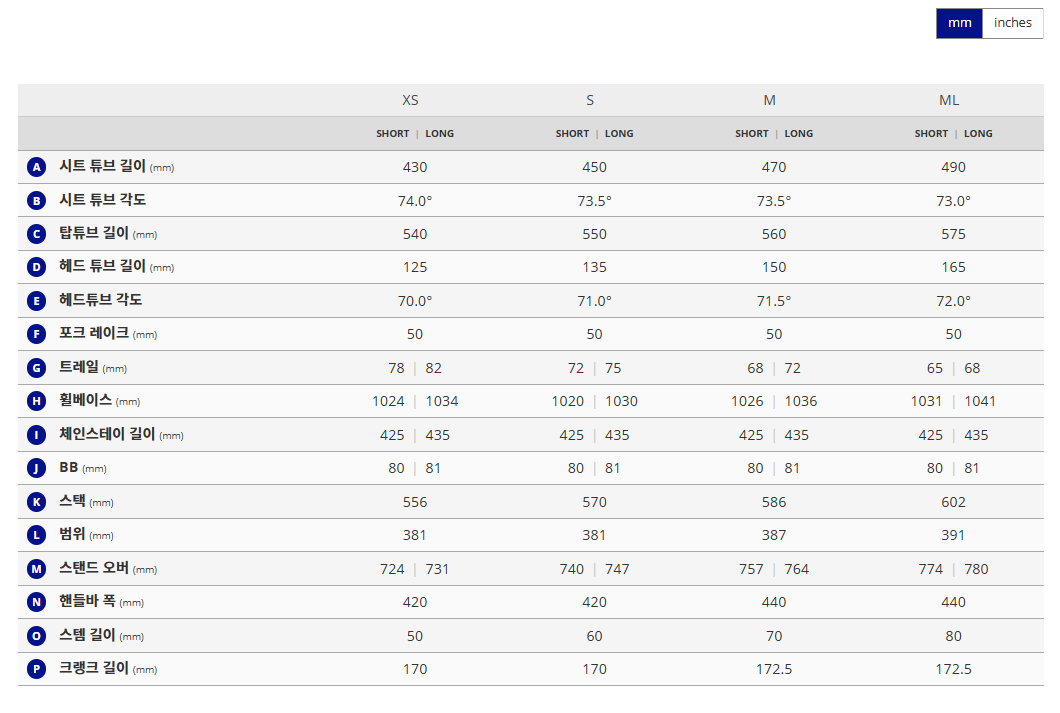Click LONG under the ML column
This screenshot has height=713, width=1060.
978,134
